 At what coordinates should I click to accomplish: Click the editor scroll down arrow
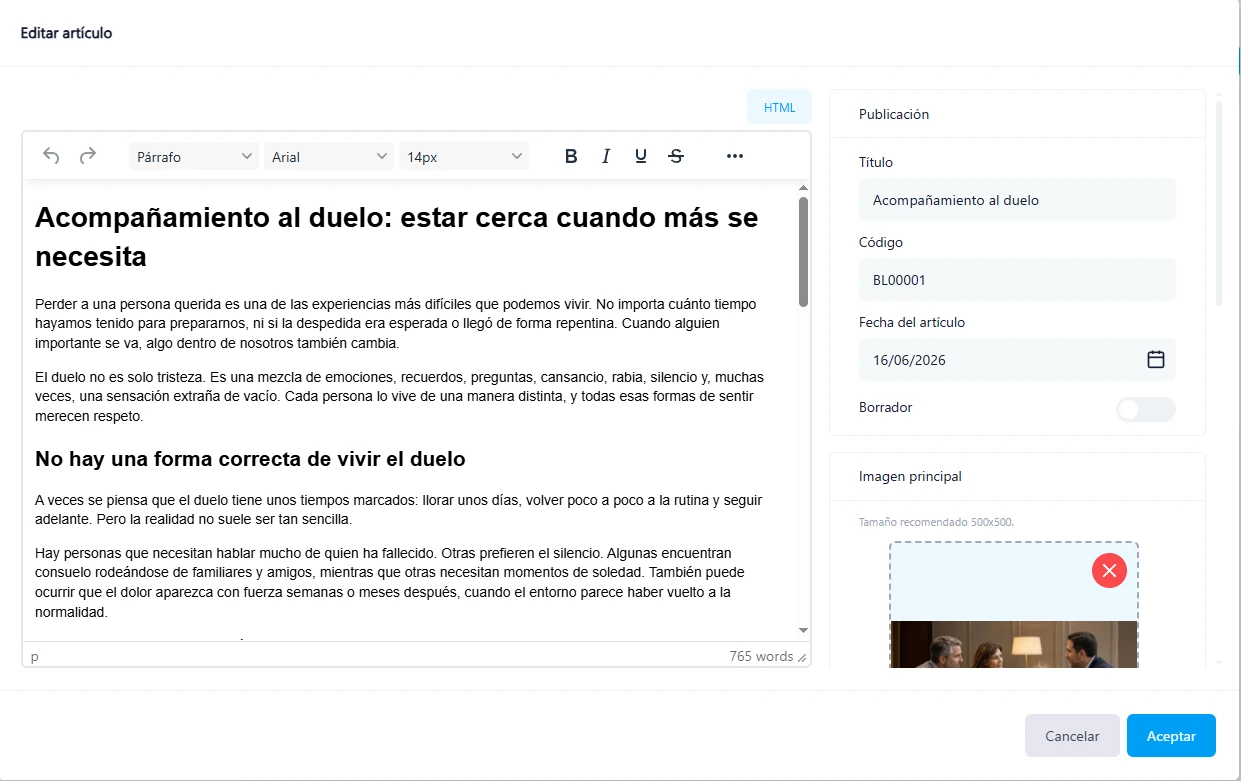(803, 630)
